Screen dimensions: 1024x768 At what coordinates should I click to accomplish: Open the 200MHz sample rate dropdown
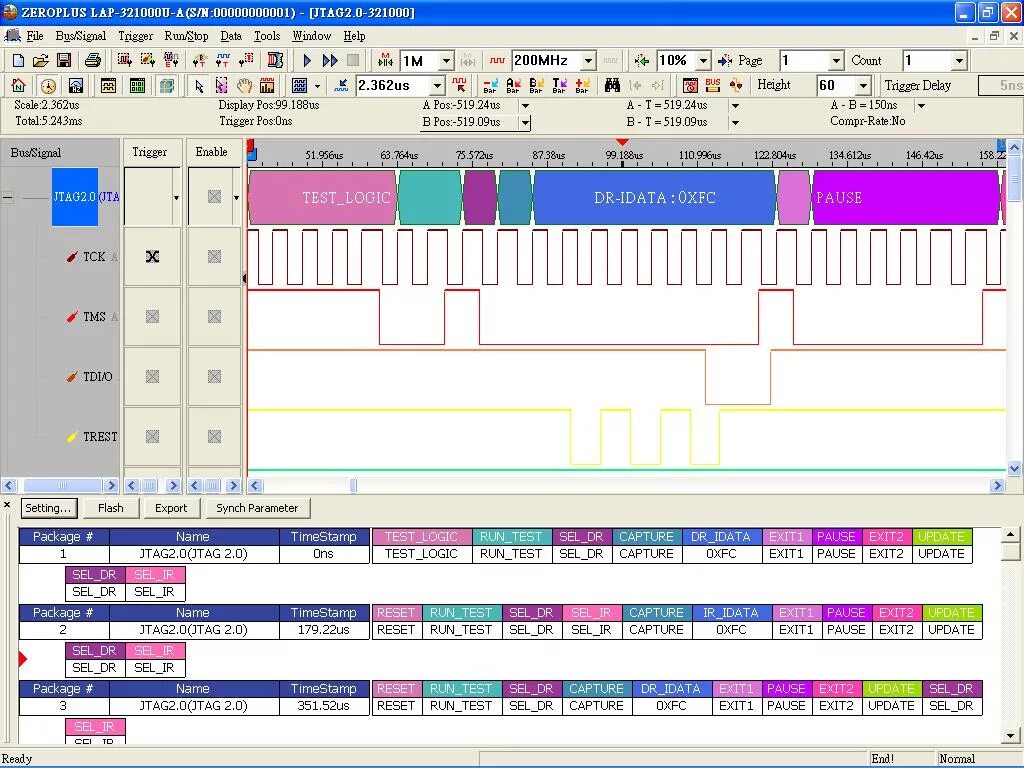pos(588,61)
